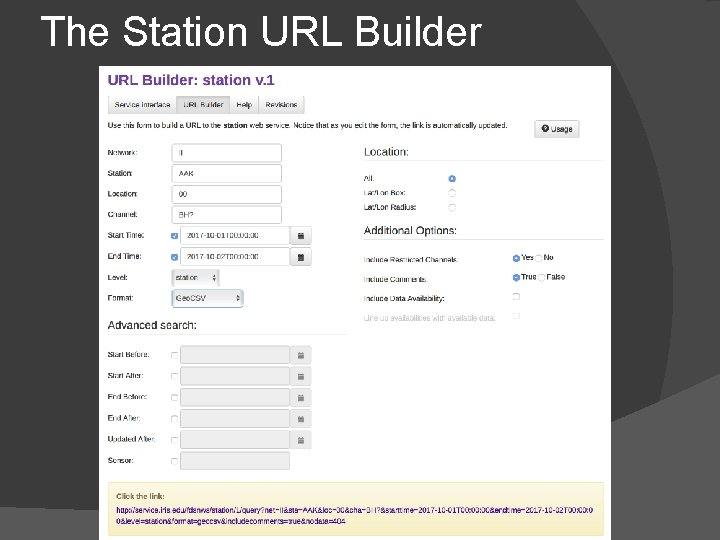Select the Lat/Lon Radius radio button
The width and height of the screenshot is (720, 540).
pyautogui.click(x=452, y=208)
